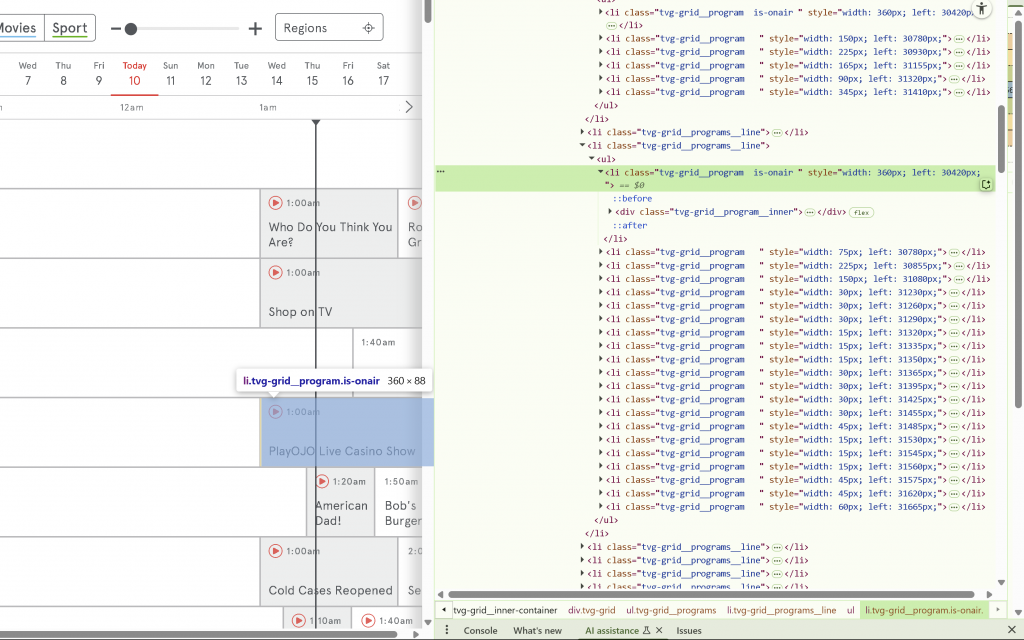Toggle the Sport filter
The height and width of the screenshot is (640, 1024).
[x=70, y=28]
